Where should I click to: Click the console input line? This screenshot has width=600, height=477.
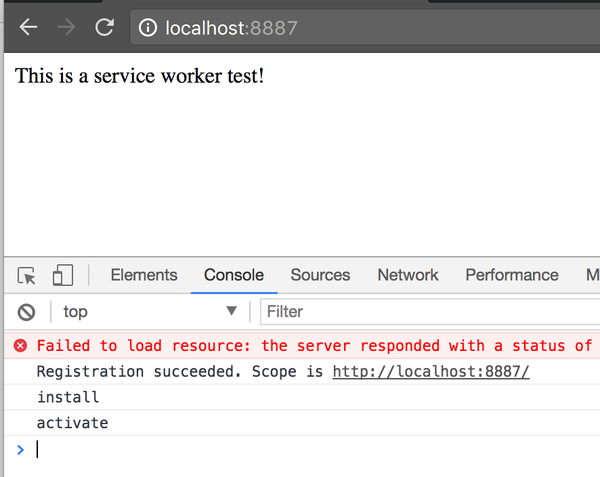pyautogui.click(x=300, y=449)
